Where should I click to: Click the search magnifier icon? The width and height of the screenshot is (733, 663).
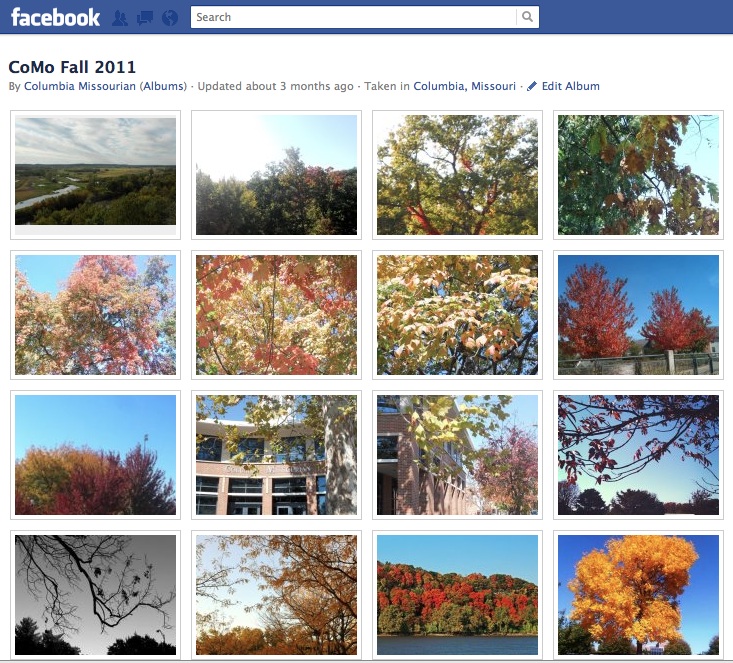527,17
